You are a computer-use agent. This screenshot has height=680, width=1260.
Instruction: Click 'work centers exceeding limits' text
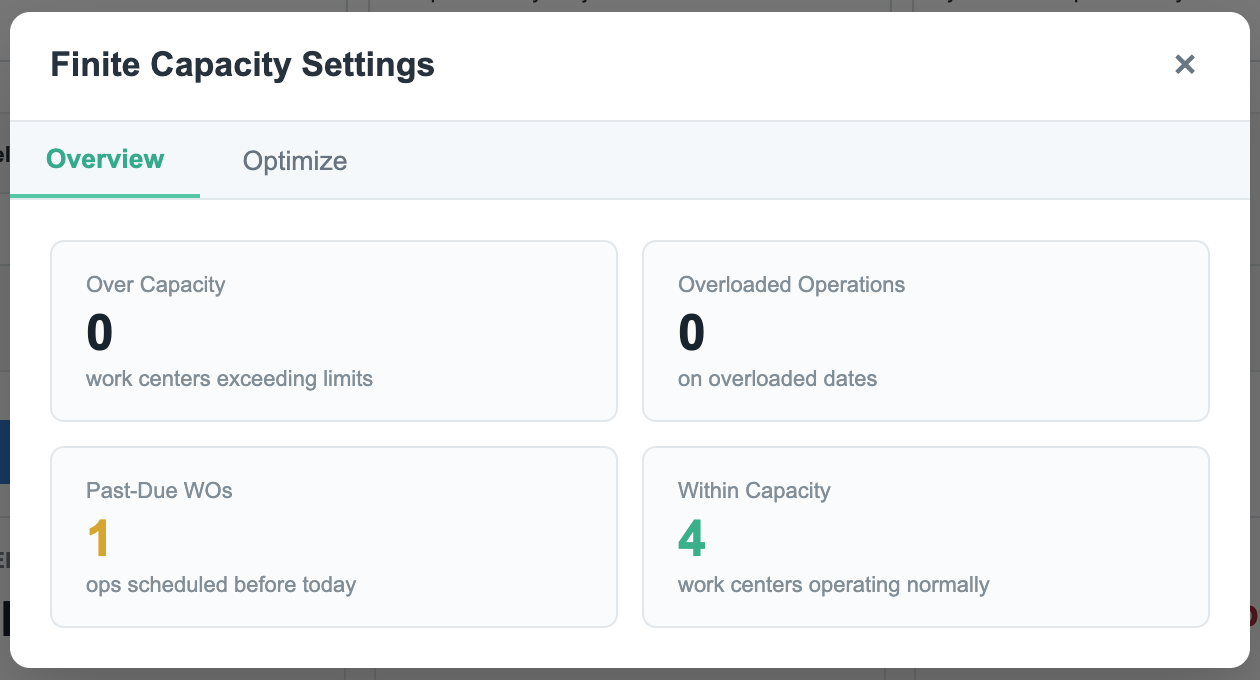pyautogui.click(x=230, y=379)
